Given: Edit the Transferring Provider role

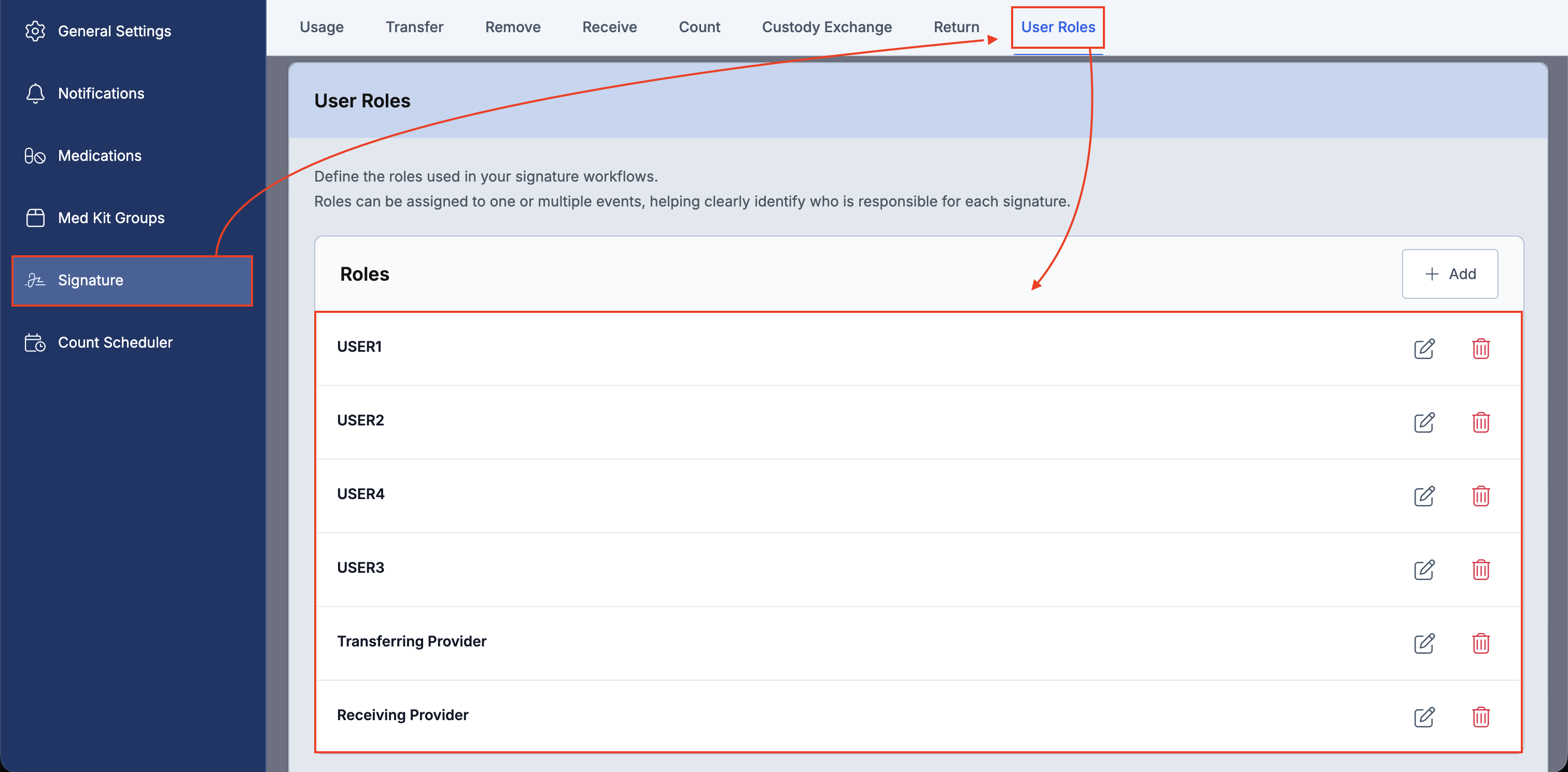Looking at the screenshot, I should tap(1424, 643).
